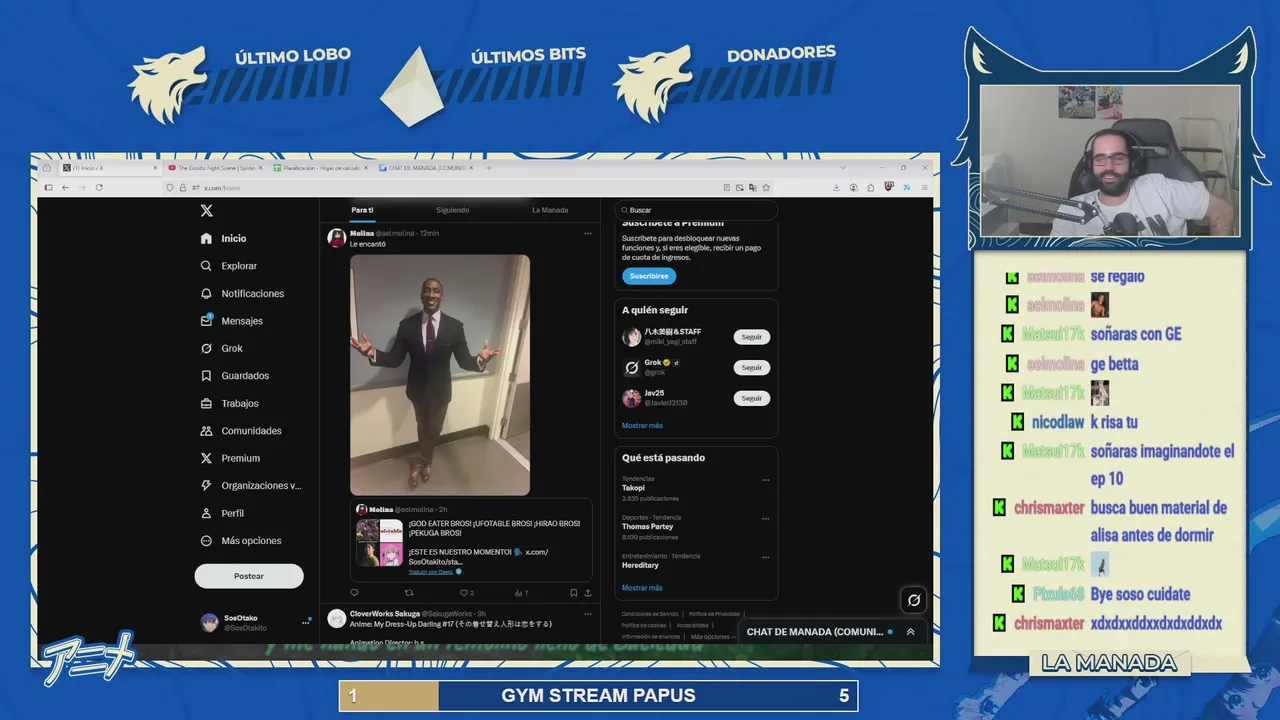Click the Suscribirse button
Viewport: 1280px width, 720px height.
coord(649,276)
